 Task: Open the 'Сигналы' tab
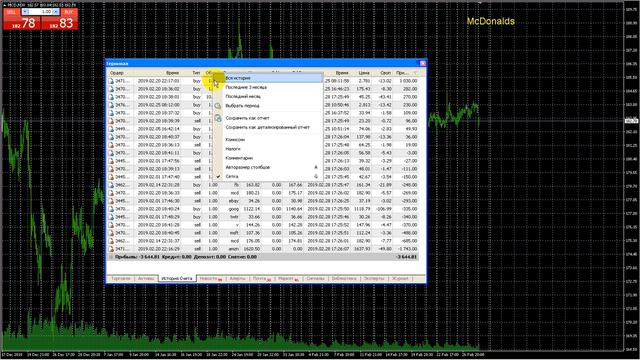(315, 278)
